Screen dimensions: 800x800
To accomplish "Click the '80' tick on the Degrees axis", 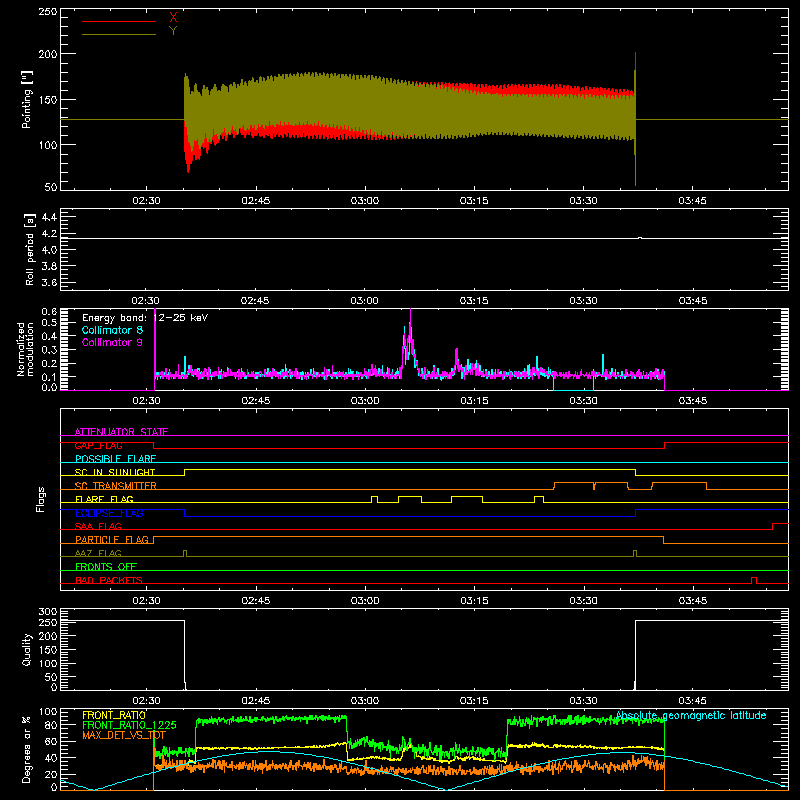I will (52, 724).
